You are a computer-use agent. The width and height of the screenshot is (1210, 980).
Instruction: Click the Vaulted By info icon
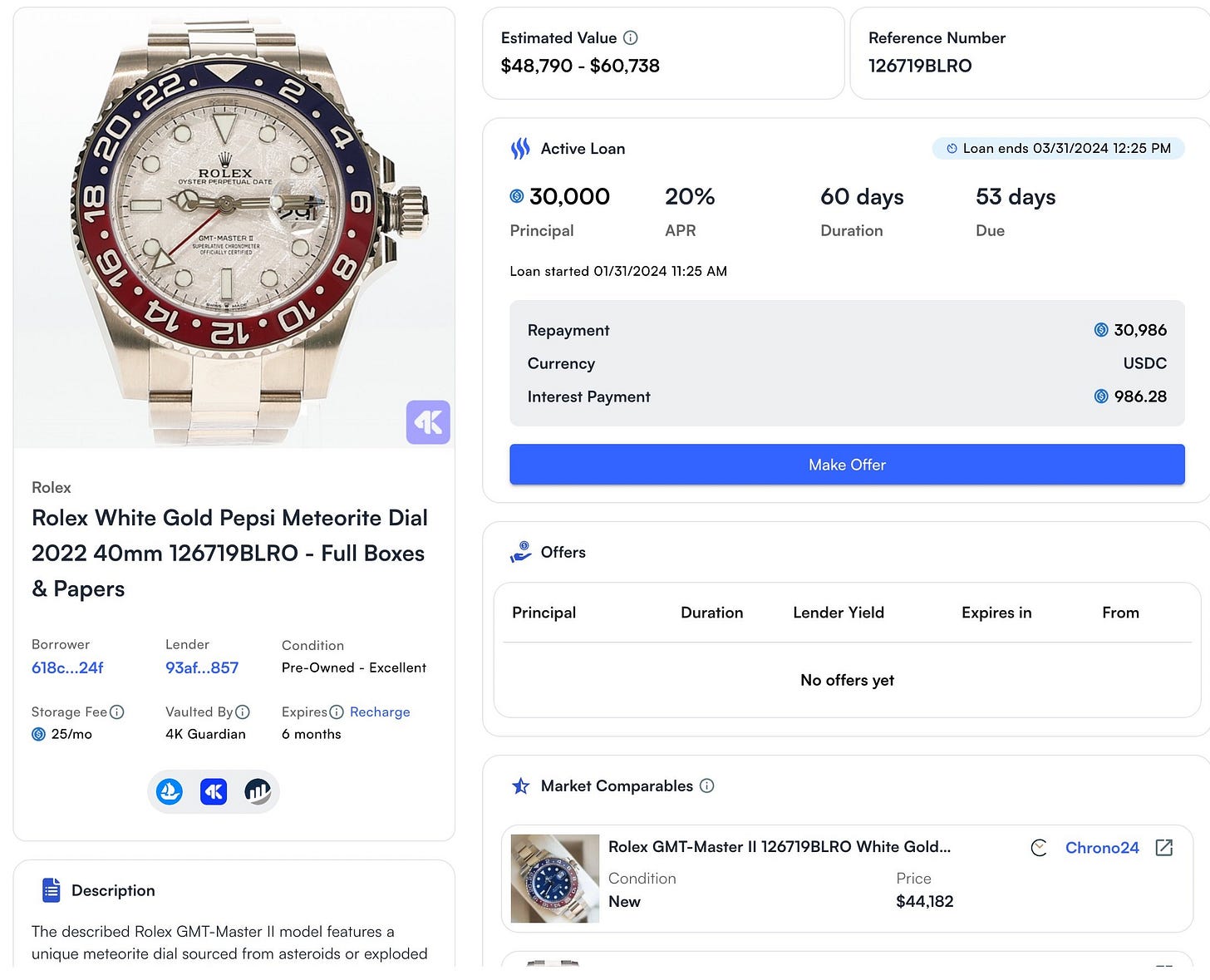(x=243, y=712)
